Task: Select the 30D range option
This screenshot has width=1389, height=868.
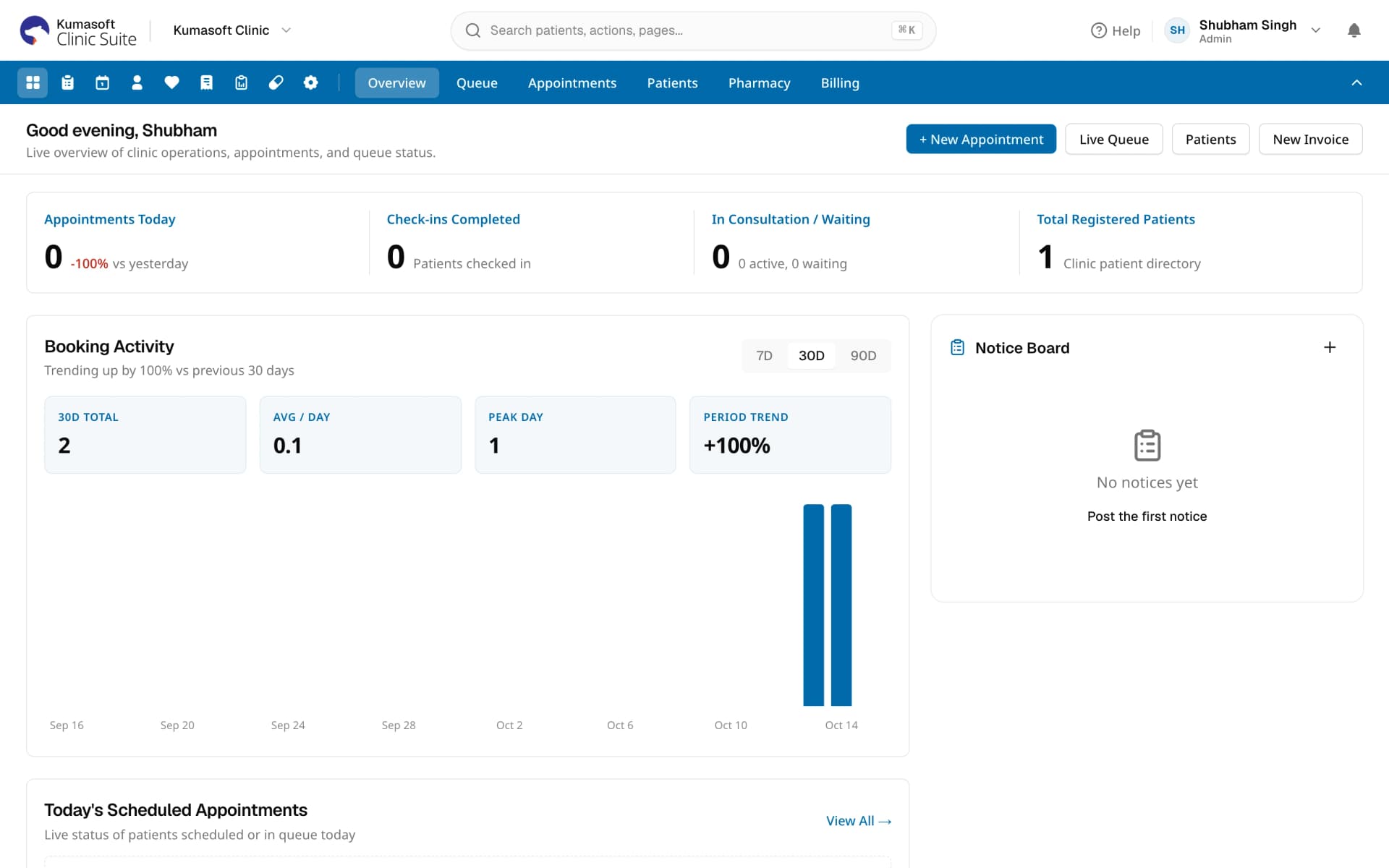Action: (811, 355)
